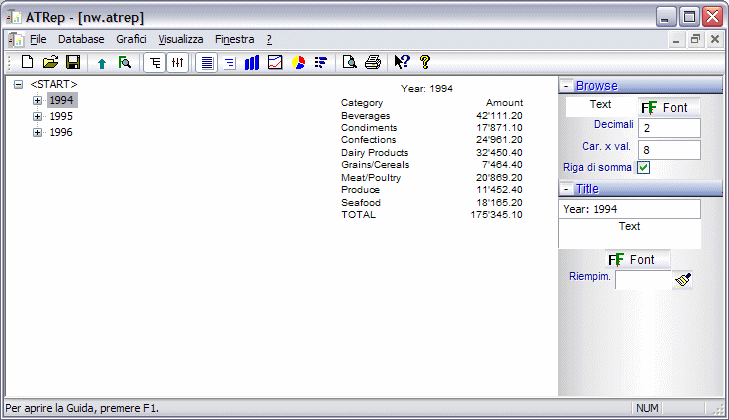Select the 1996 tree item
Screen dimensions: 729x420
(x=61, y=132)
